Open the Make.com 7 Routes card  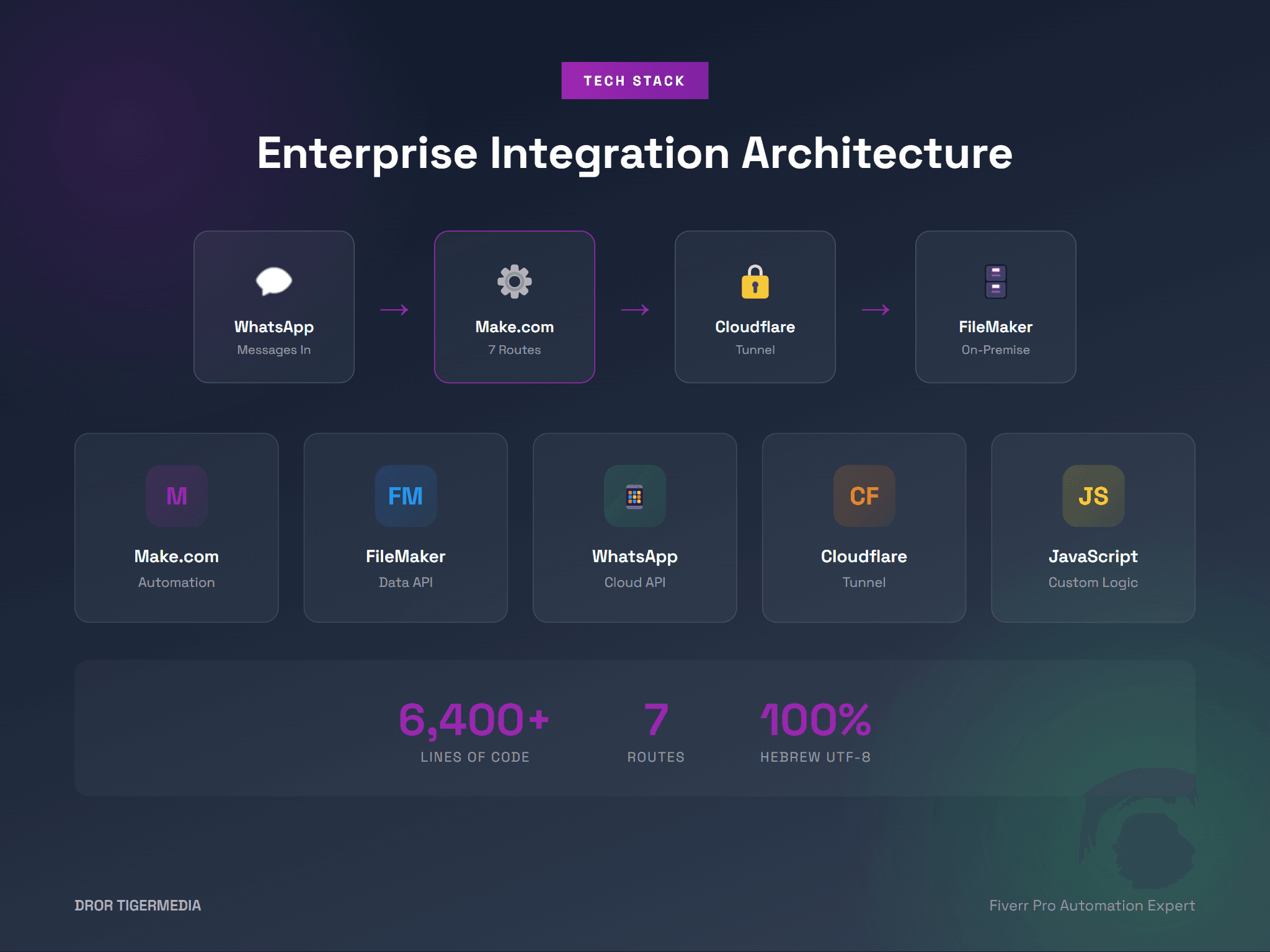[x=514, y=306]
